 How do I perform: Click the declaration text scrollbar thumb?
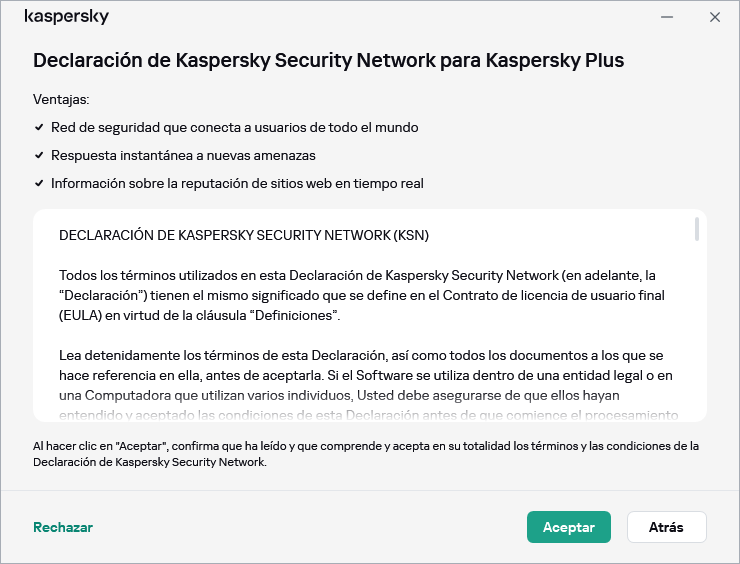pyautogui.click(x=696, y=229)
